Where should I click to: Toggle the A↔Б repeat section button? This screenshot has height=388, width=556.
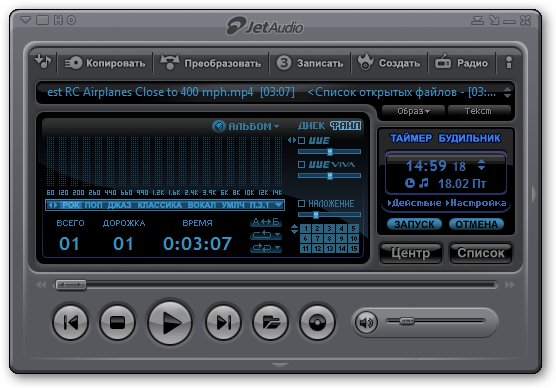266,222
